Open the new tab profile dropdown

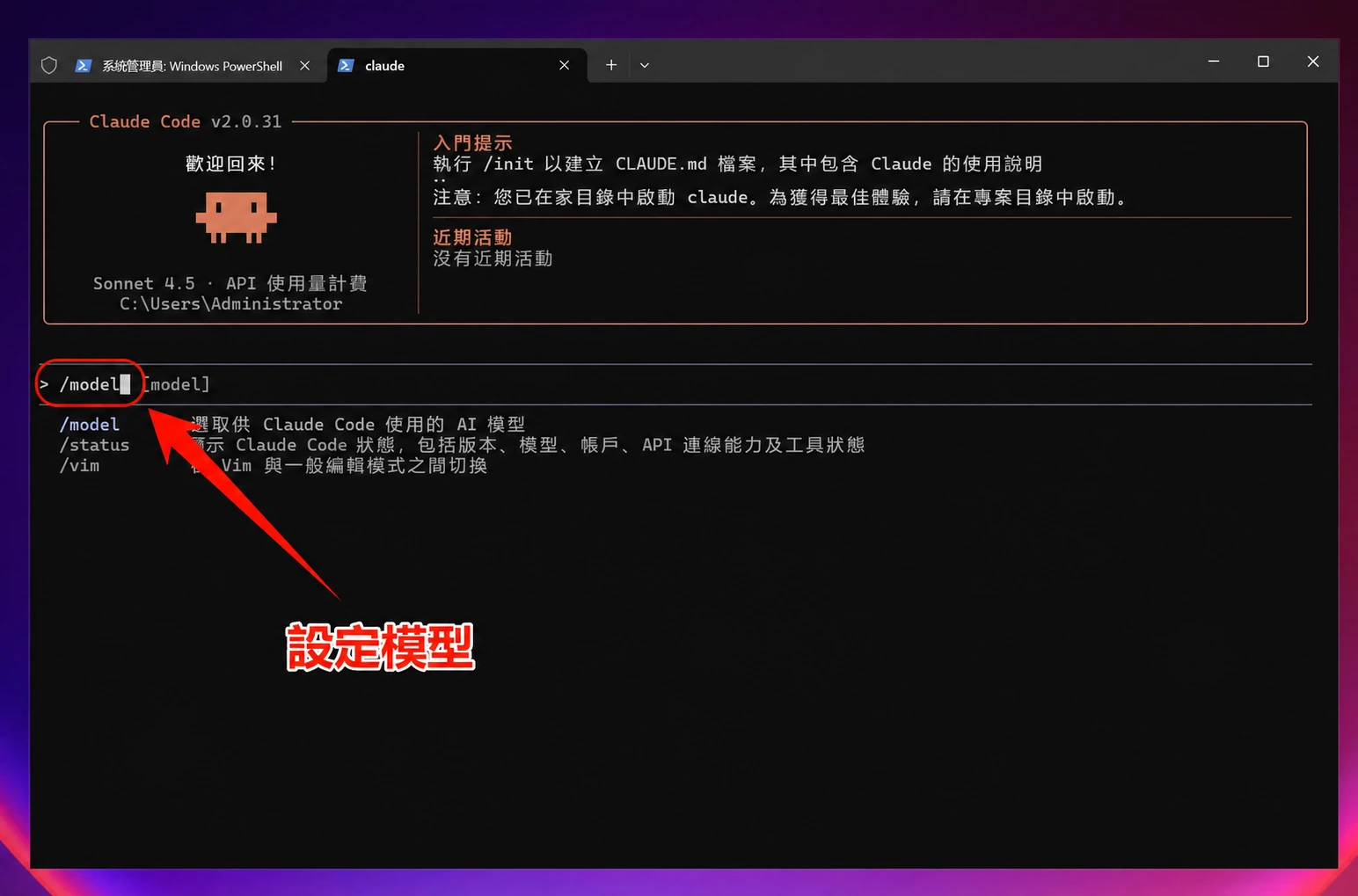645,65
